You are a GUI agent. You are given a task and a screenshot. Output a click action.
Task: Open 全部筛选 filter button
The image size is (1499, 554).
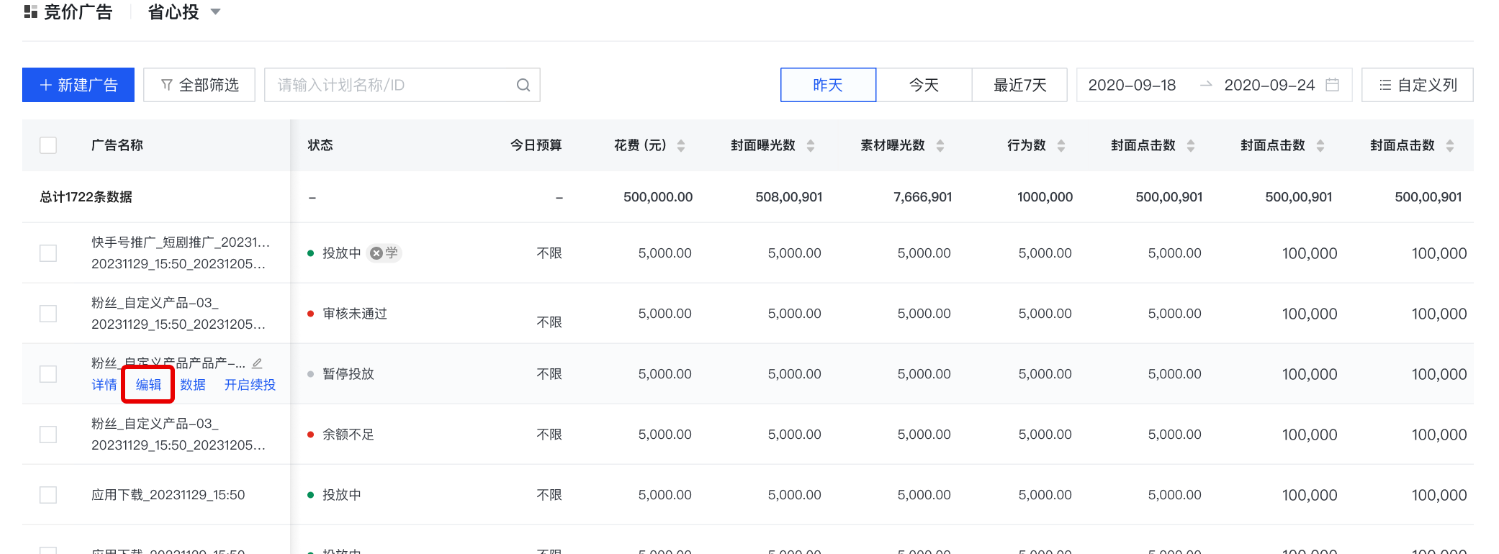coord(199,85)
